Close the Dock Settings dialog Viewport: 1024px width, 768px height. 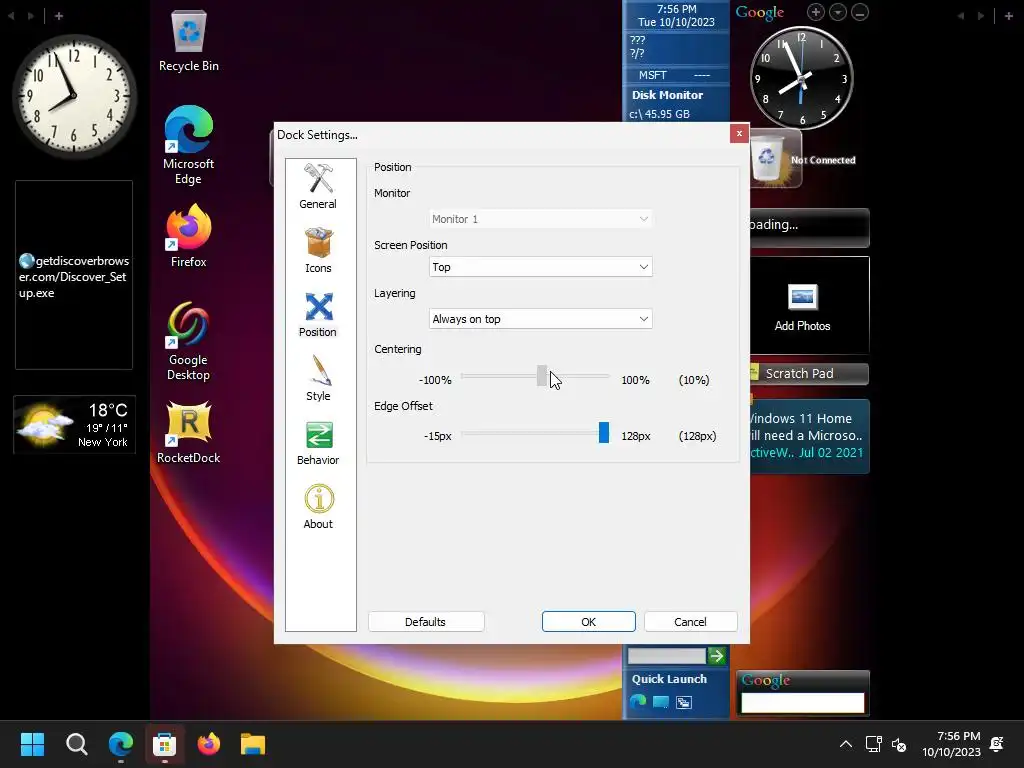[x=739, y=133]
